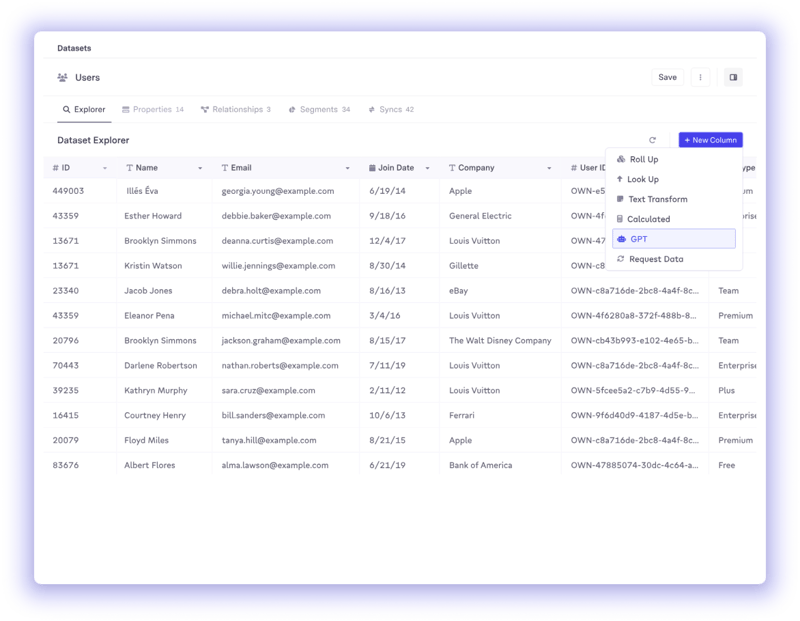This screenshot has width=800, height=621.
Task: Switch to the Segments tab
Action: click(x=318, y=109)
